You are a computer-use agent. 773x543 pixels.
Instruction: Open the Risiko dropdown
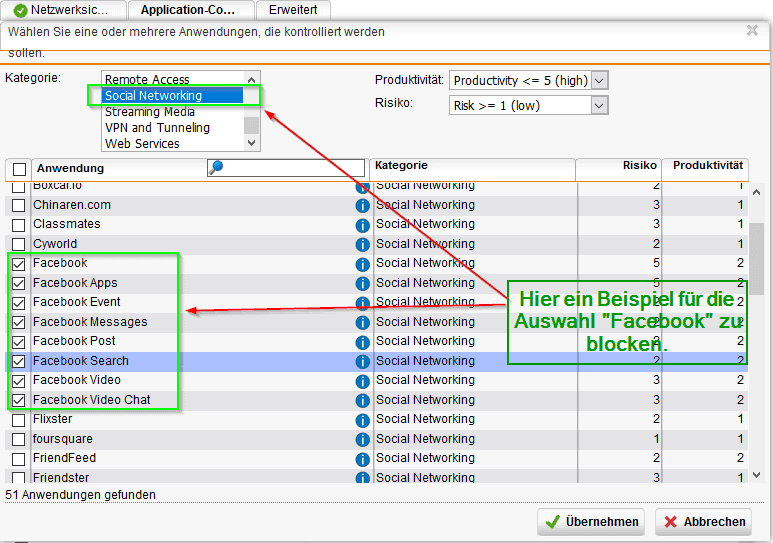click(x=529, y=105)
